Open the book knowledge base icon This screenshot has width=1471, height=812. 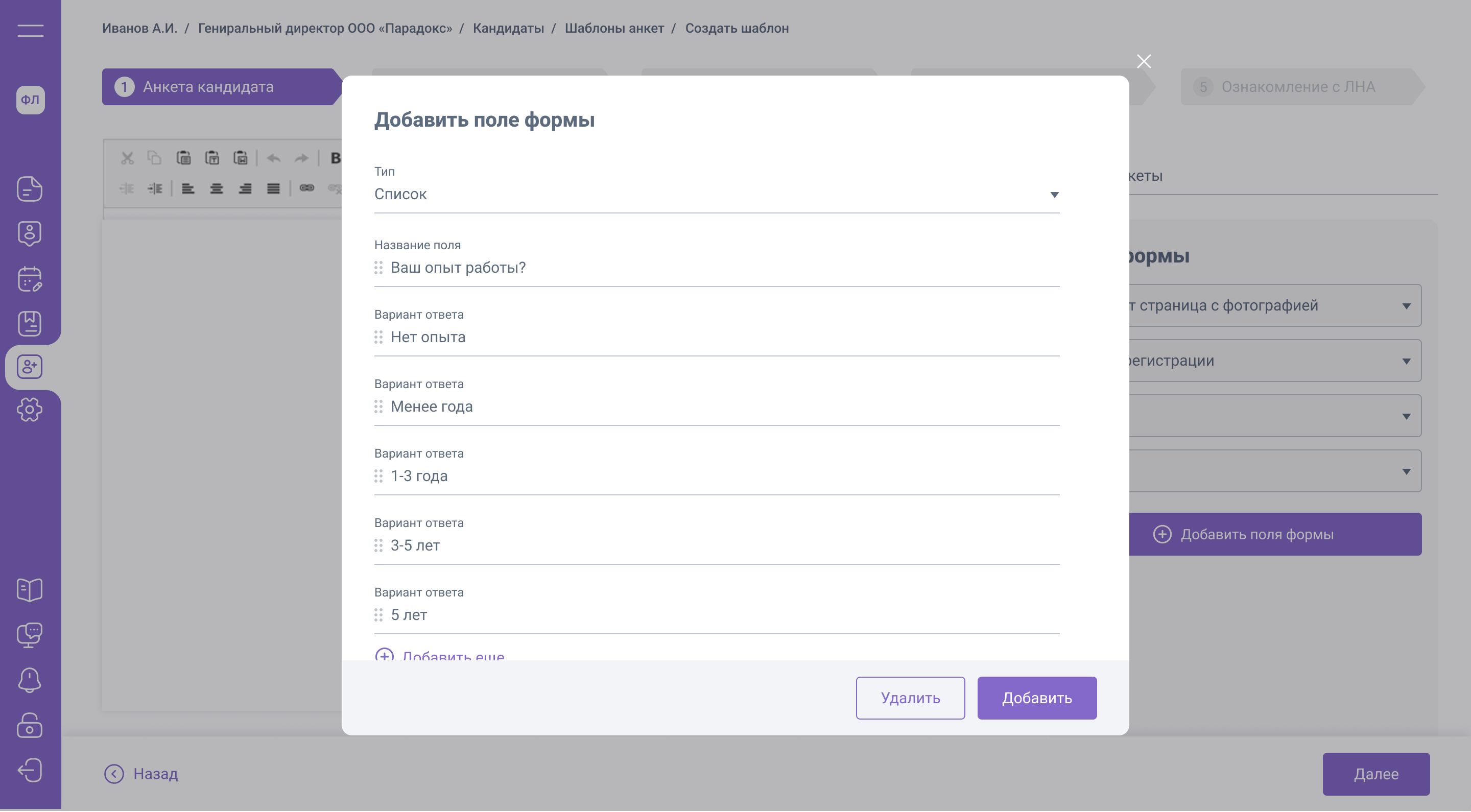point(30,590)
